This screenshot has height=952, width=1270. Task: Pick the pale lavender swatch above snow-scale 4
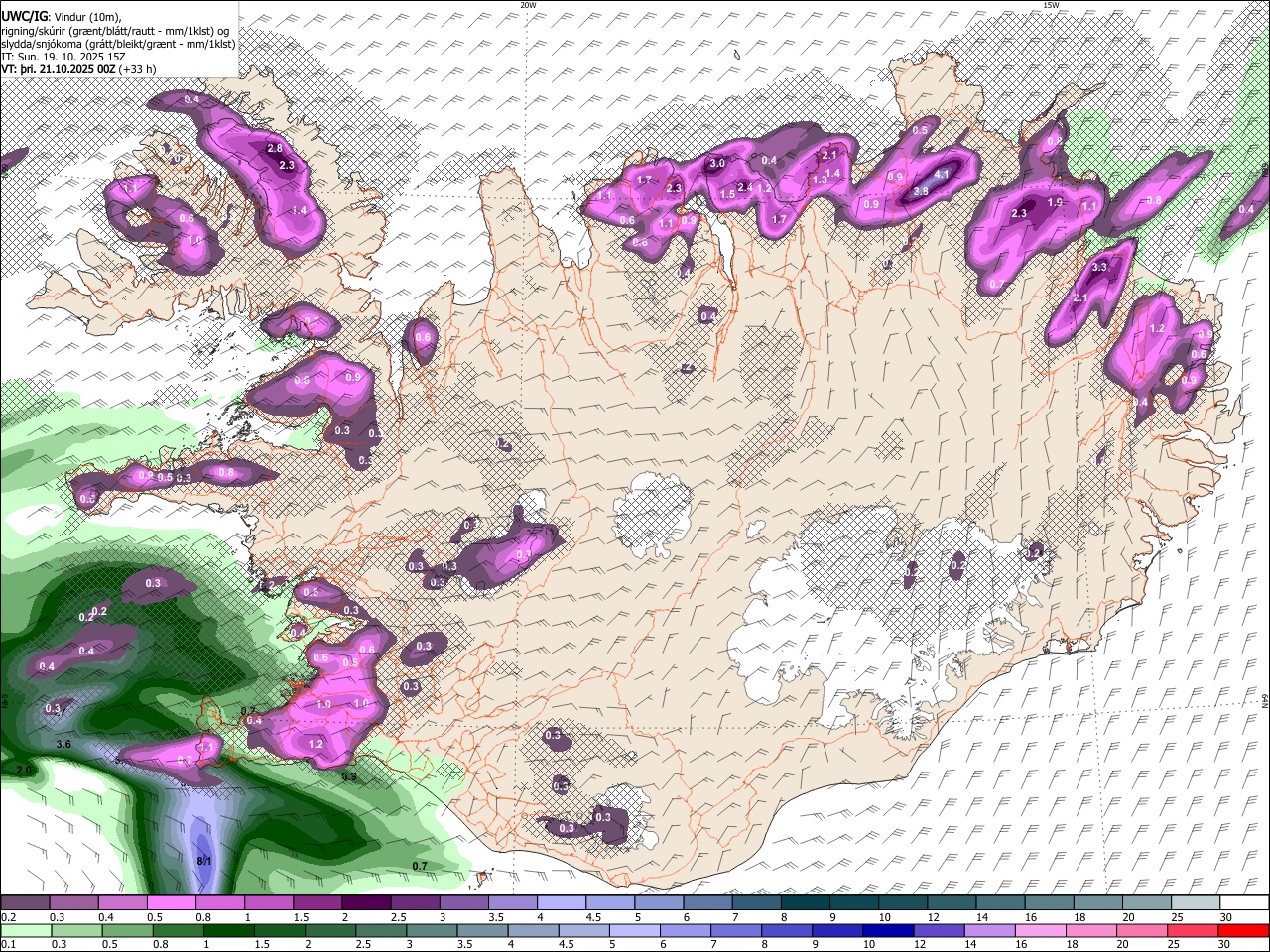point(561,902)
